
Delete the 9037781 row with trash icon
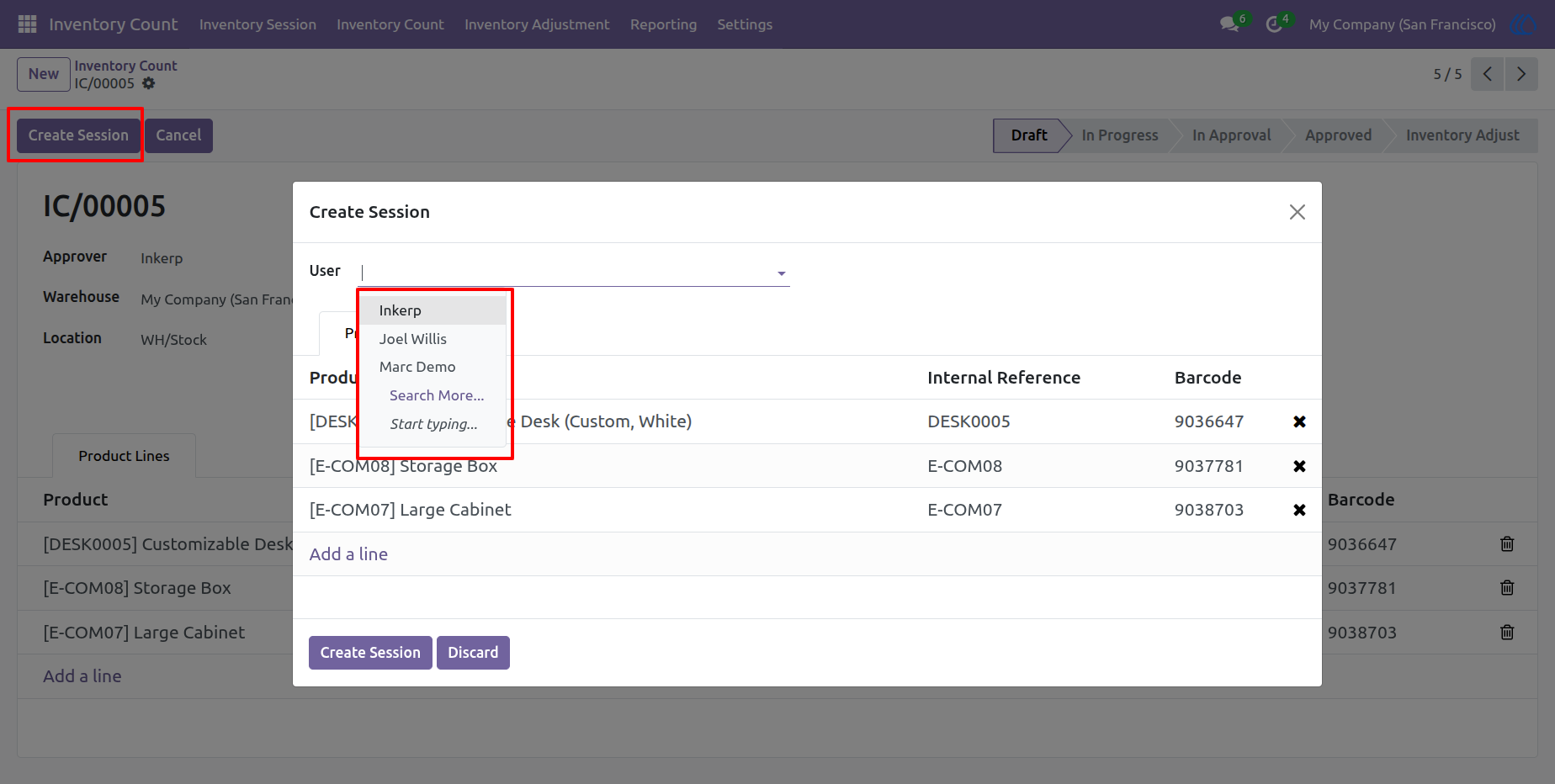(x=1507, y=588)
